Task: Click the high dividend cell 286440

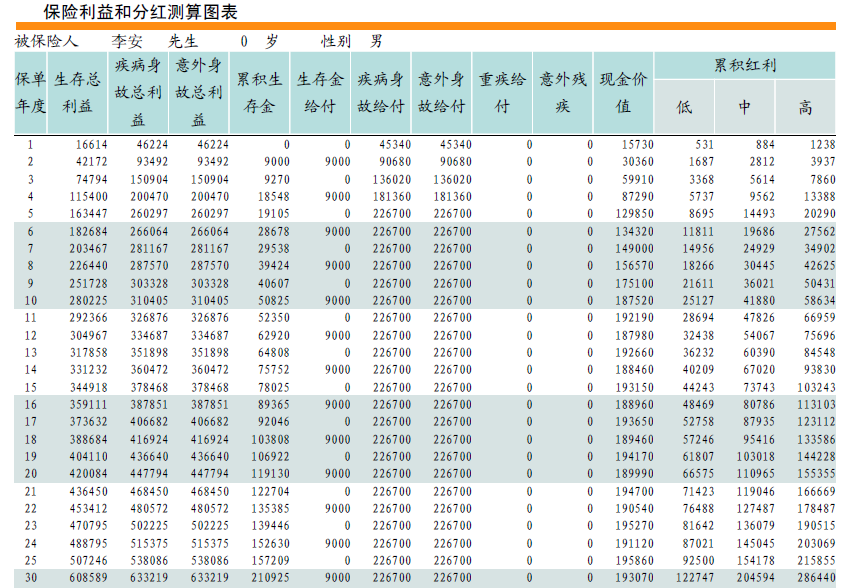Action: click(x=816, y=578)
